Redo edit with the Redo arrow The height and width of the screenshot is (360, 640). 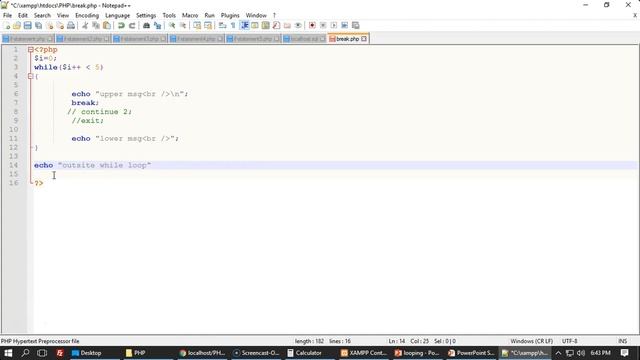[x=132, y=25]
